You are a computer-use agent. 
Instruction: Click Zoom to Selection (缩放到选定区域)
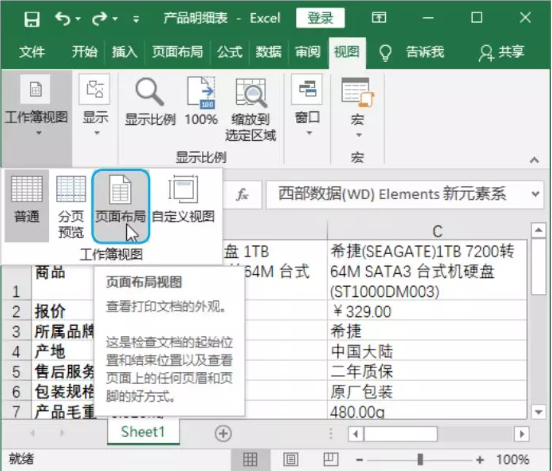coord(250,110)
